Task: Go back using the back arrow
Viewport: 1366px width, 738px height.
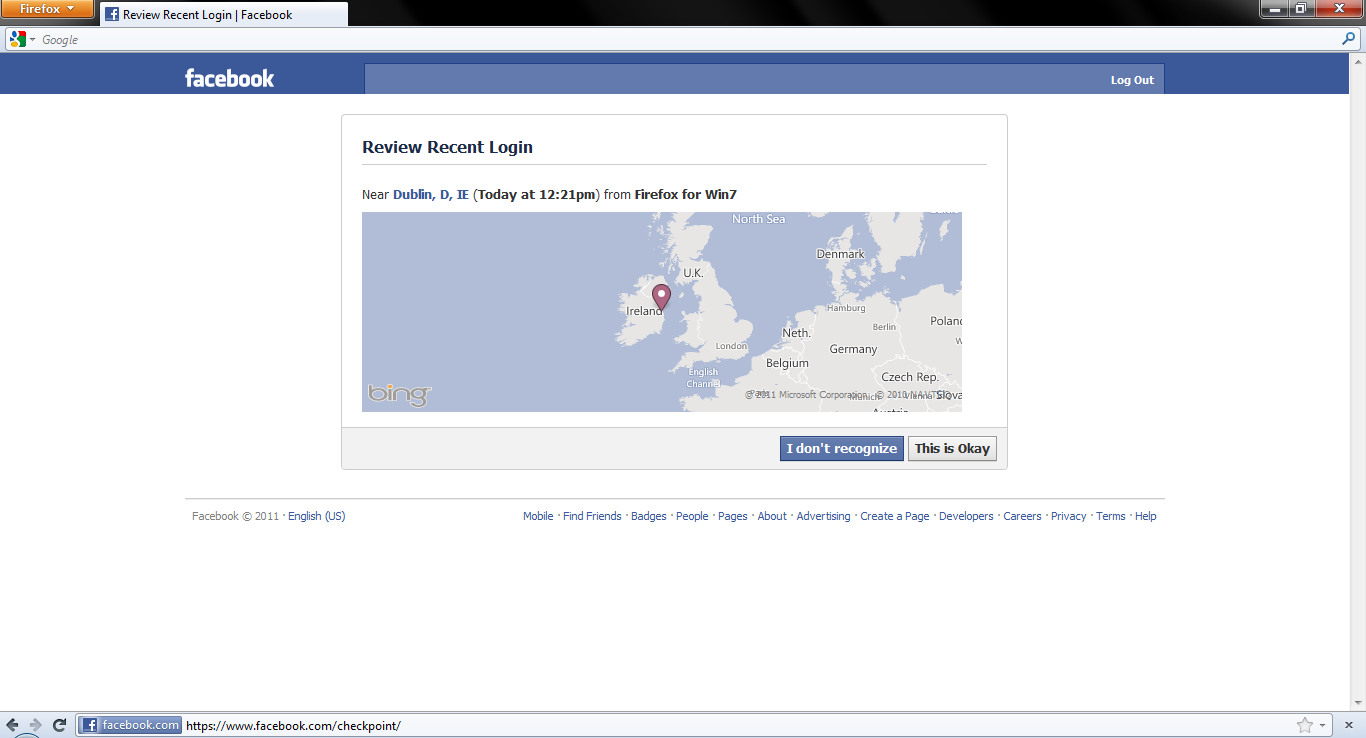Action: [x=12, y=725]
